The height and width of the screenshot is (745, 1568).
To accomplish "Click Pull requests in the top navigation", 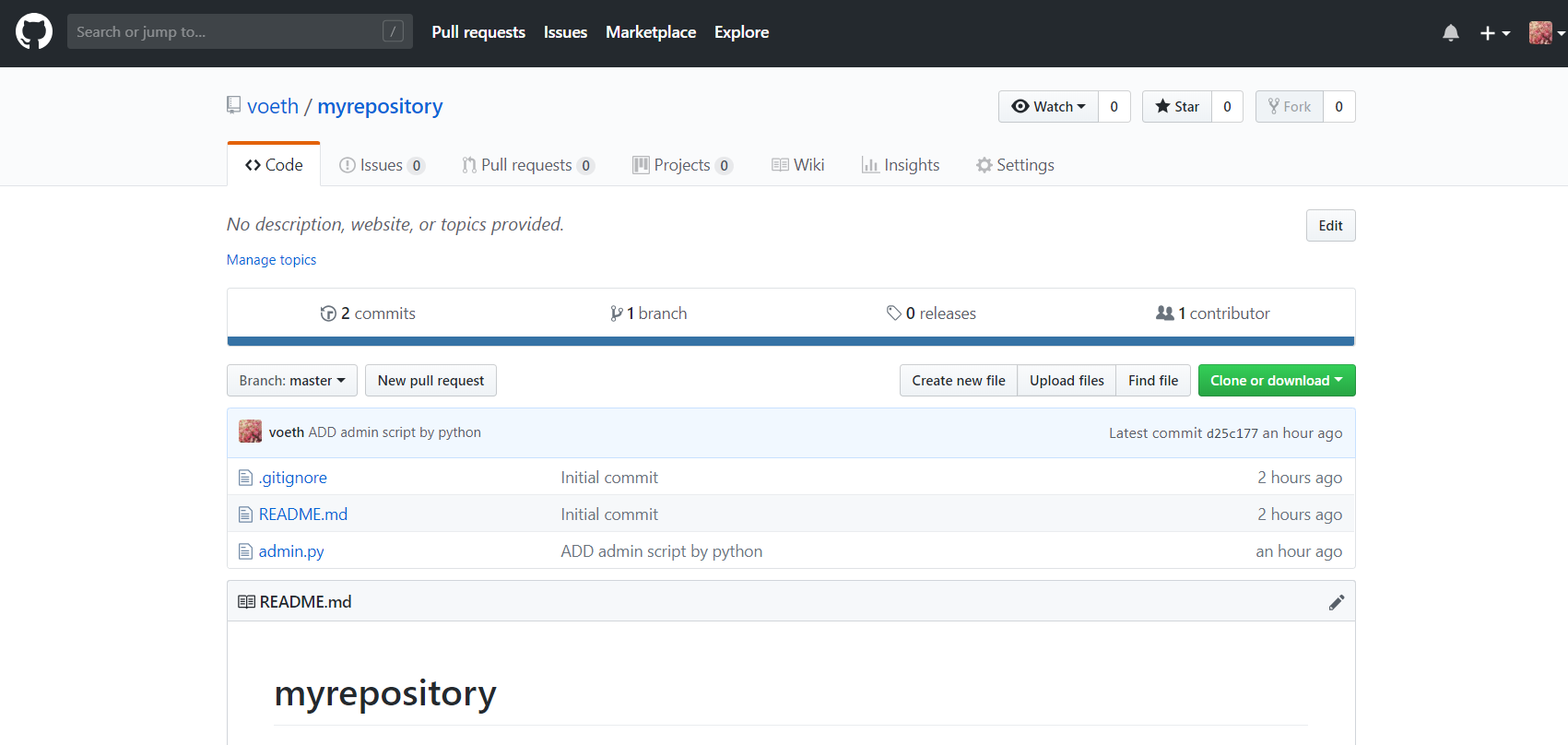I will click(478, 32).
